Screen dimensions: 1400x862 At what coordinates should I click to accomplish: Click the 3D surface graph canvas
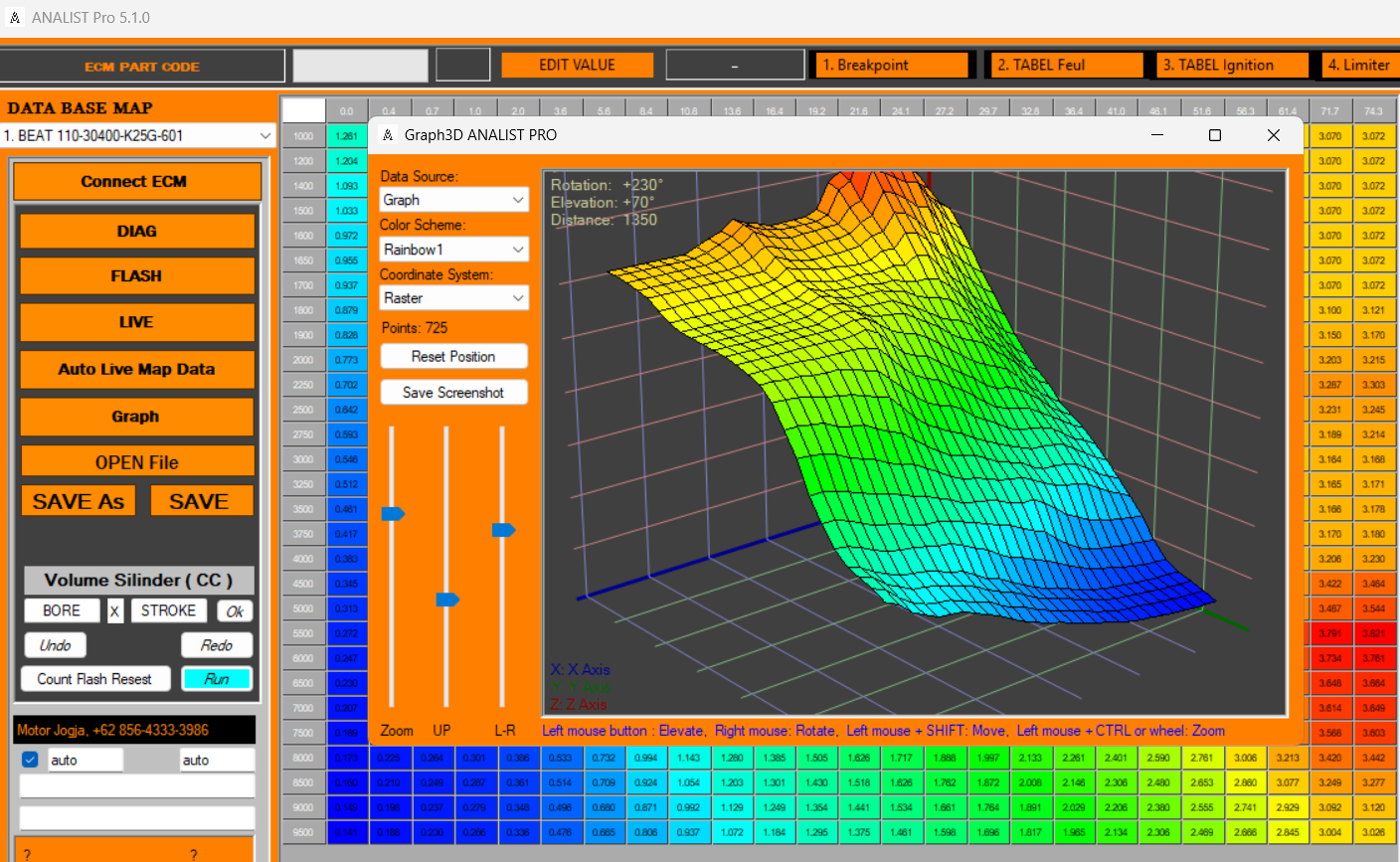915,443
